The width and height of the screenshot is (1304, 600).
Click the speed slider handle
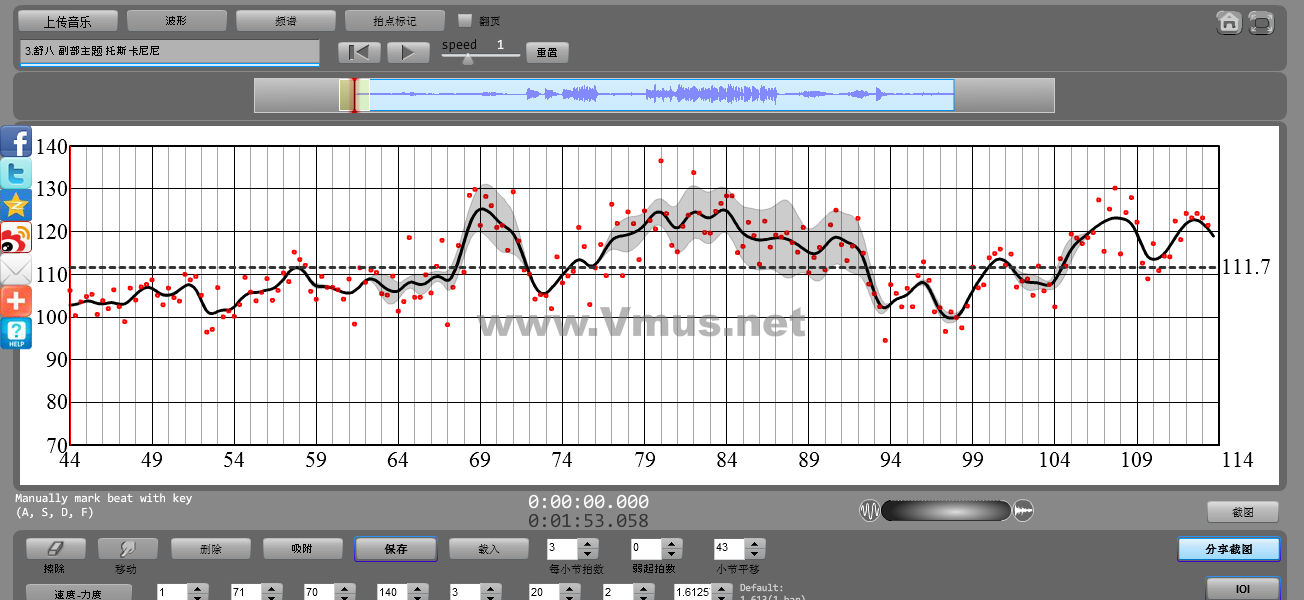coord(467,59)
